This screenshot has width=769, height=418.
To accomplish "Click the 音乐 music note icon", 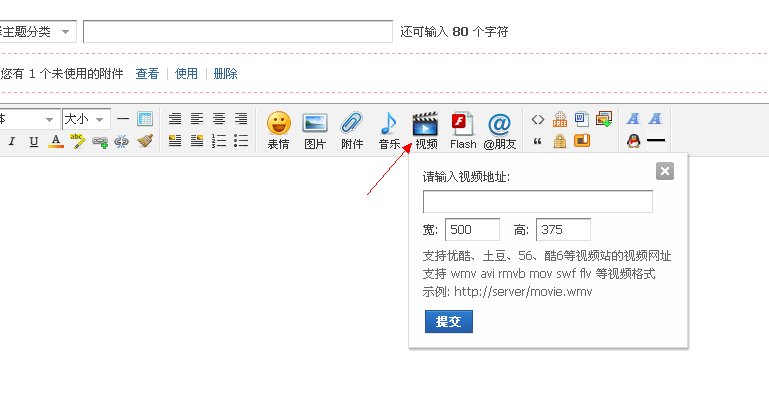I will pos(389,130).
